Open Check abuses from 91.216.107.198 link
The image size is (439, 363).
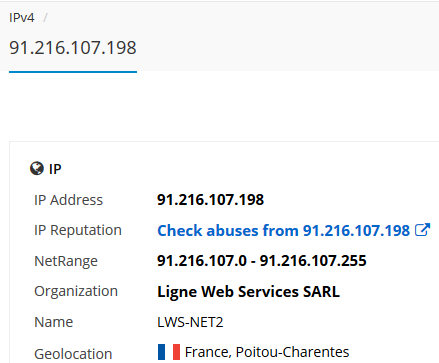(283, 230)
